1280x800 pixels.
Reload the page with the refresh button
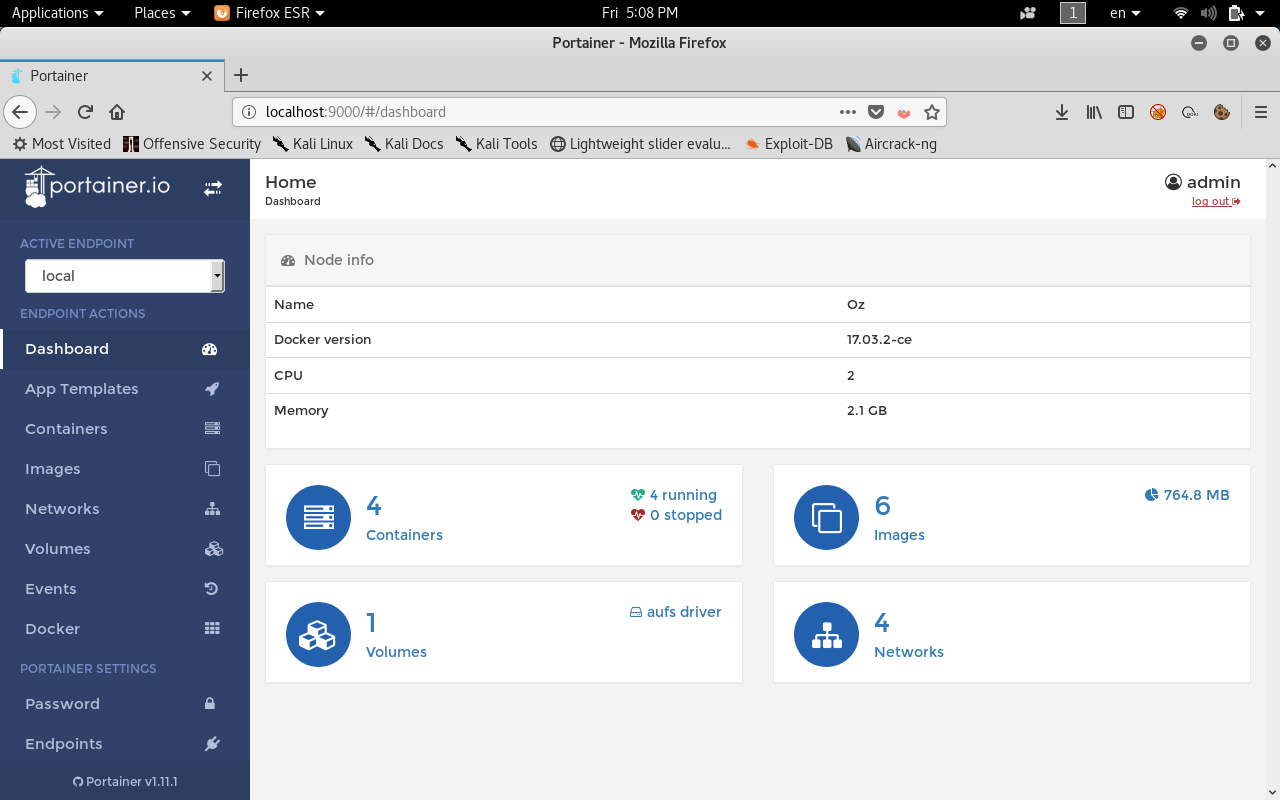click(86, 112)
